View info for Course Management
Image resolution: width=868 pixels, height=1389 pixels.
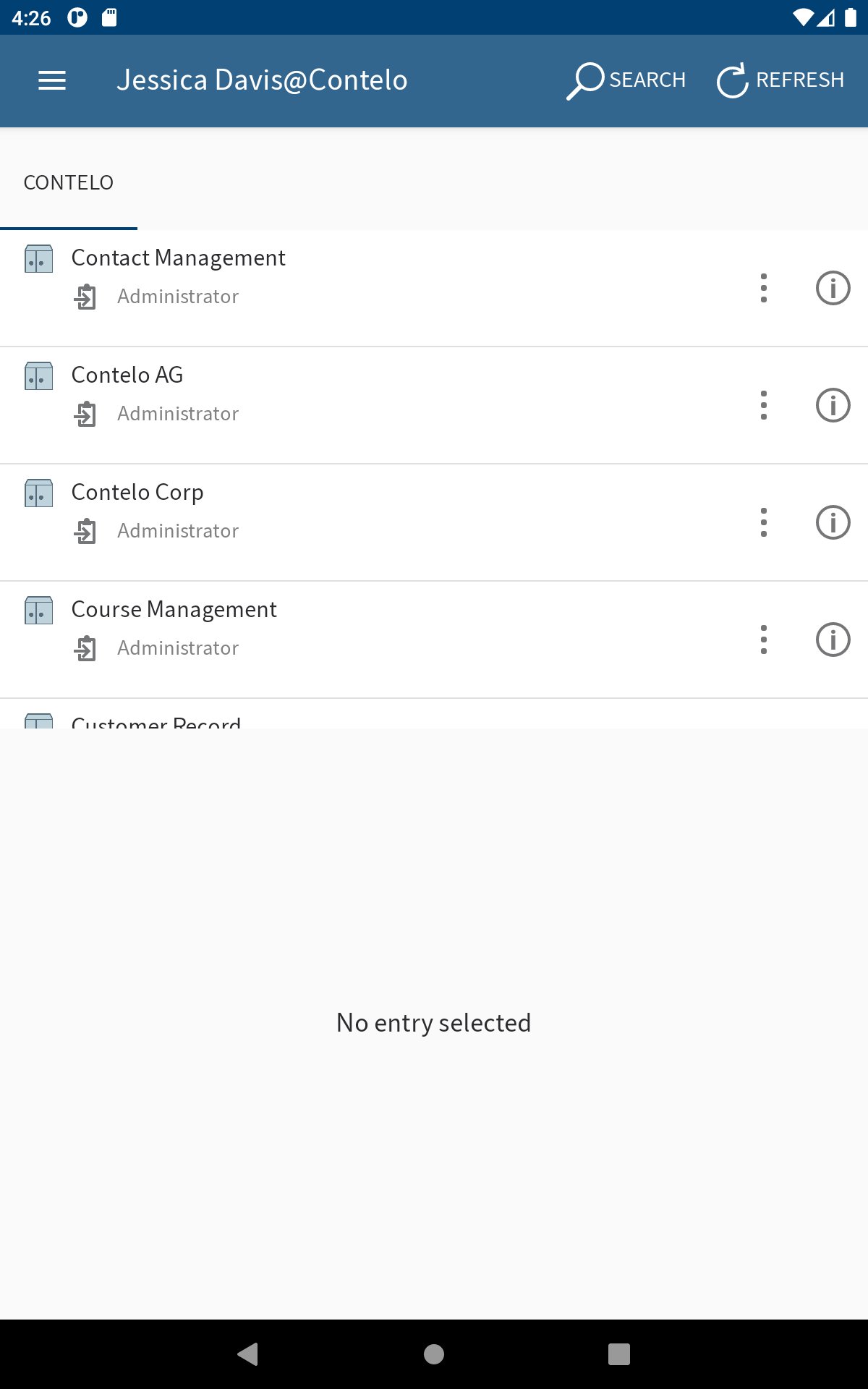click(x=833, y=640)
